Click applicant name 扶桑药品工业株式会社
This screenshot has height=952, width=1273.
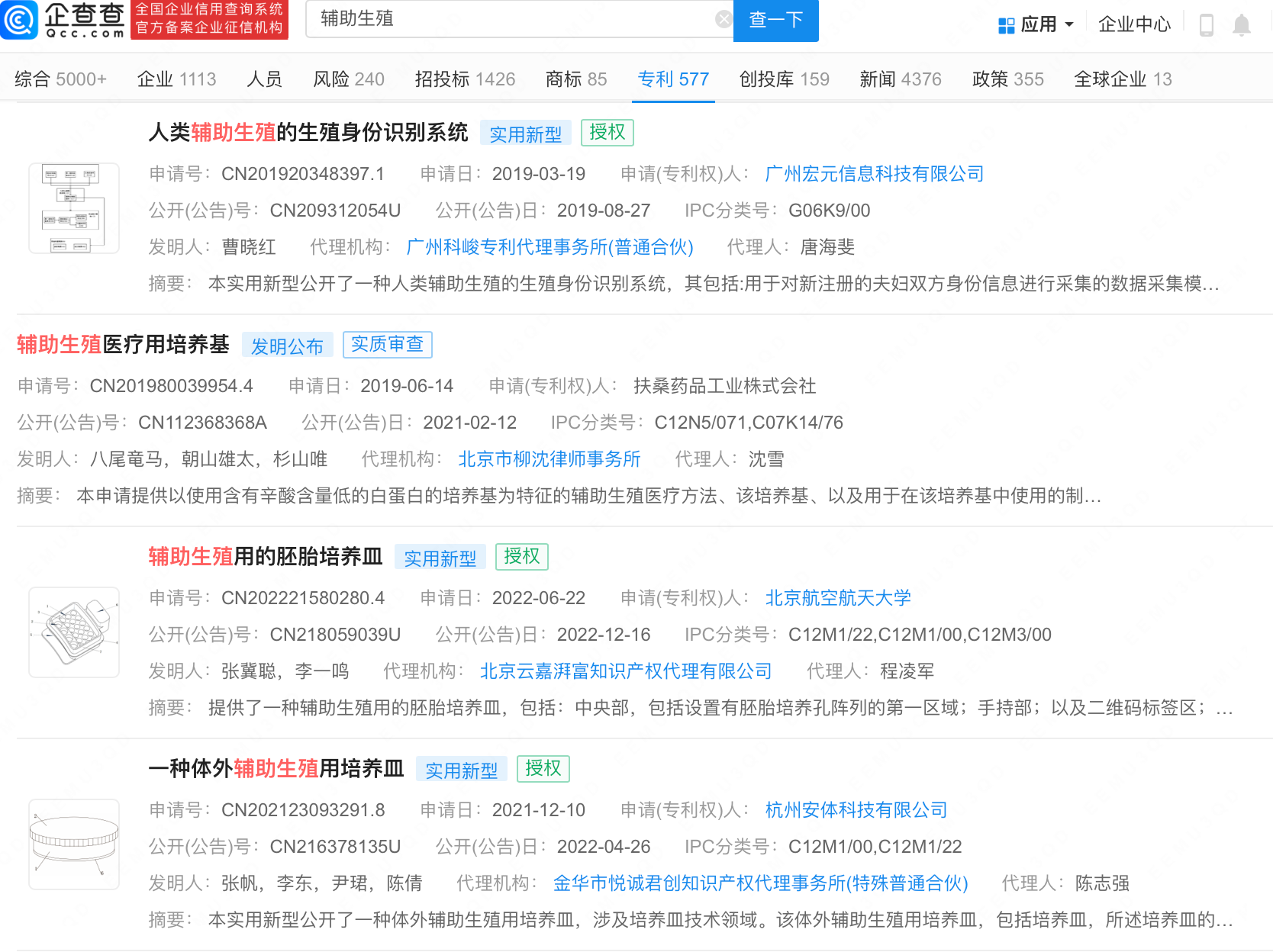click(725, 386)
